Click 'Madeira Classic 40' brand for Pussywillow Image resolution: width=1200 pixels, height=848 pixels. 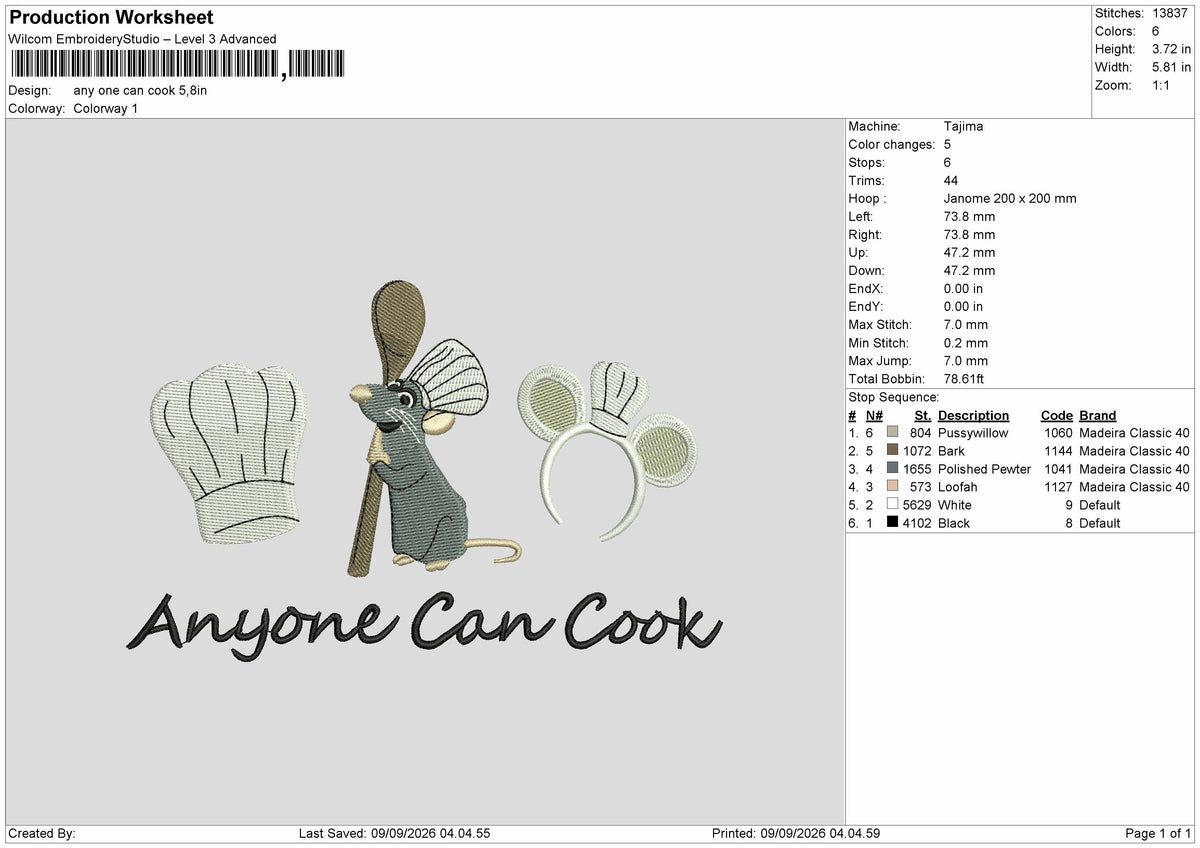[x=1134, y=433]
